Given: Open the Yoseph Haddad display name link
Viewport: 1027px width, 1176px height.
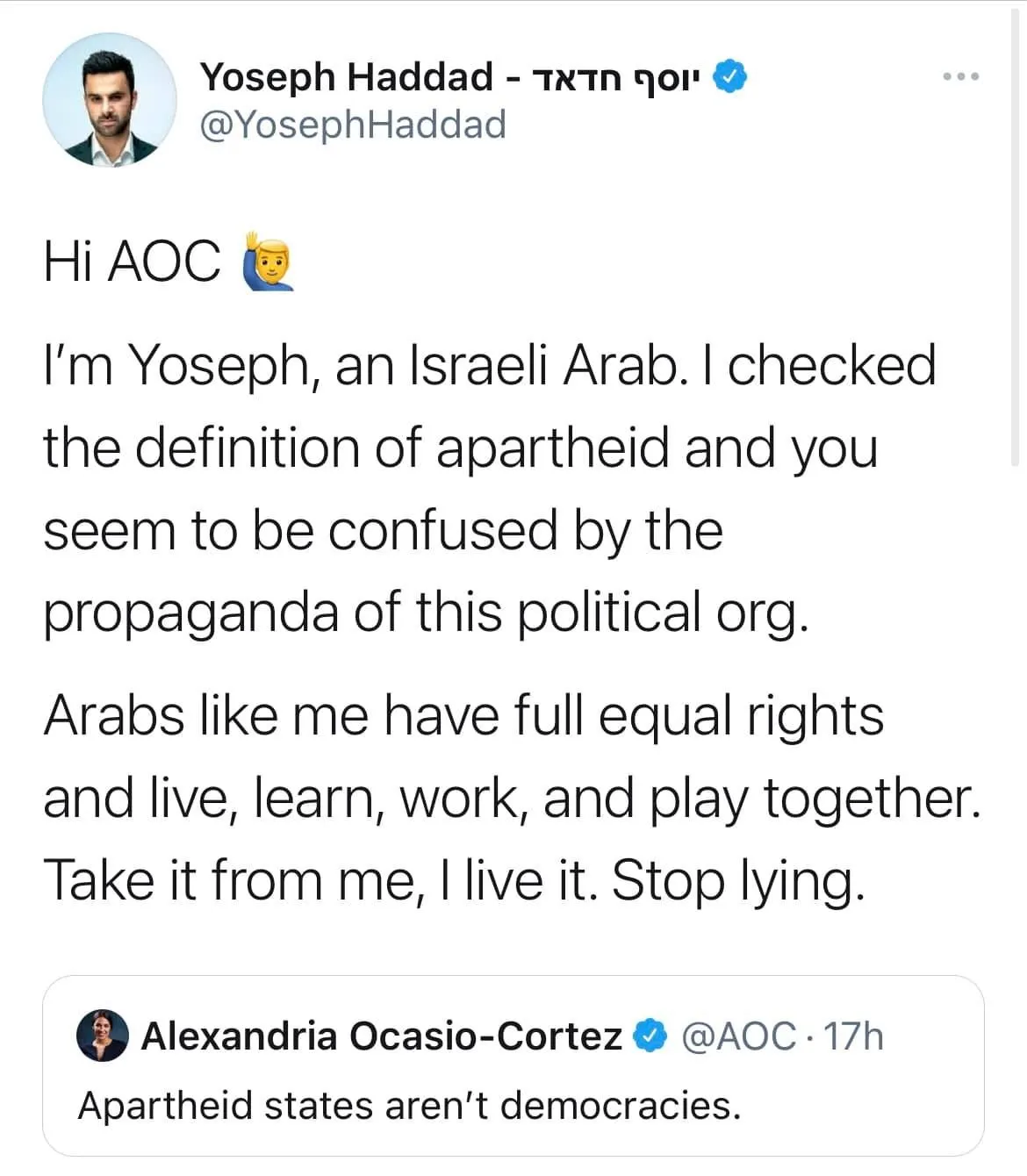Looking at the screenshot, I should [347, 77].
